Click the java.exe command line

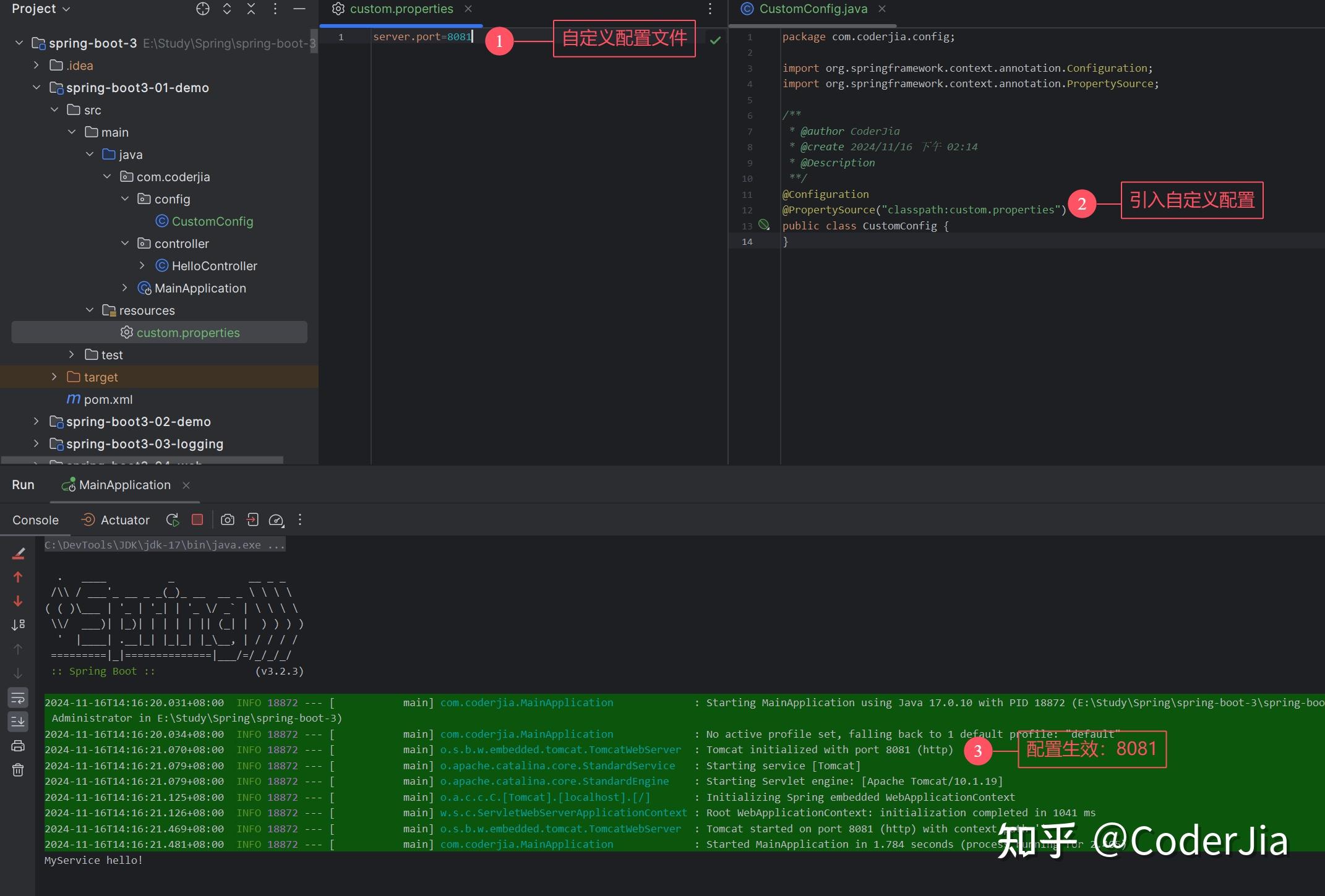(165, 545)
